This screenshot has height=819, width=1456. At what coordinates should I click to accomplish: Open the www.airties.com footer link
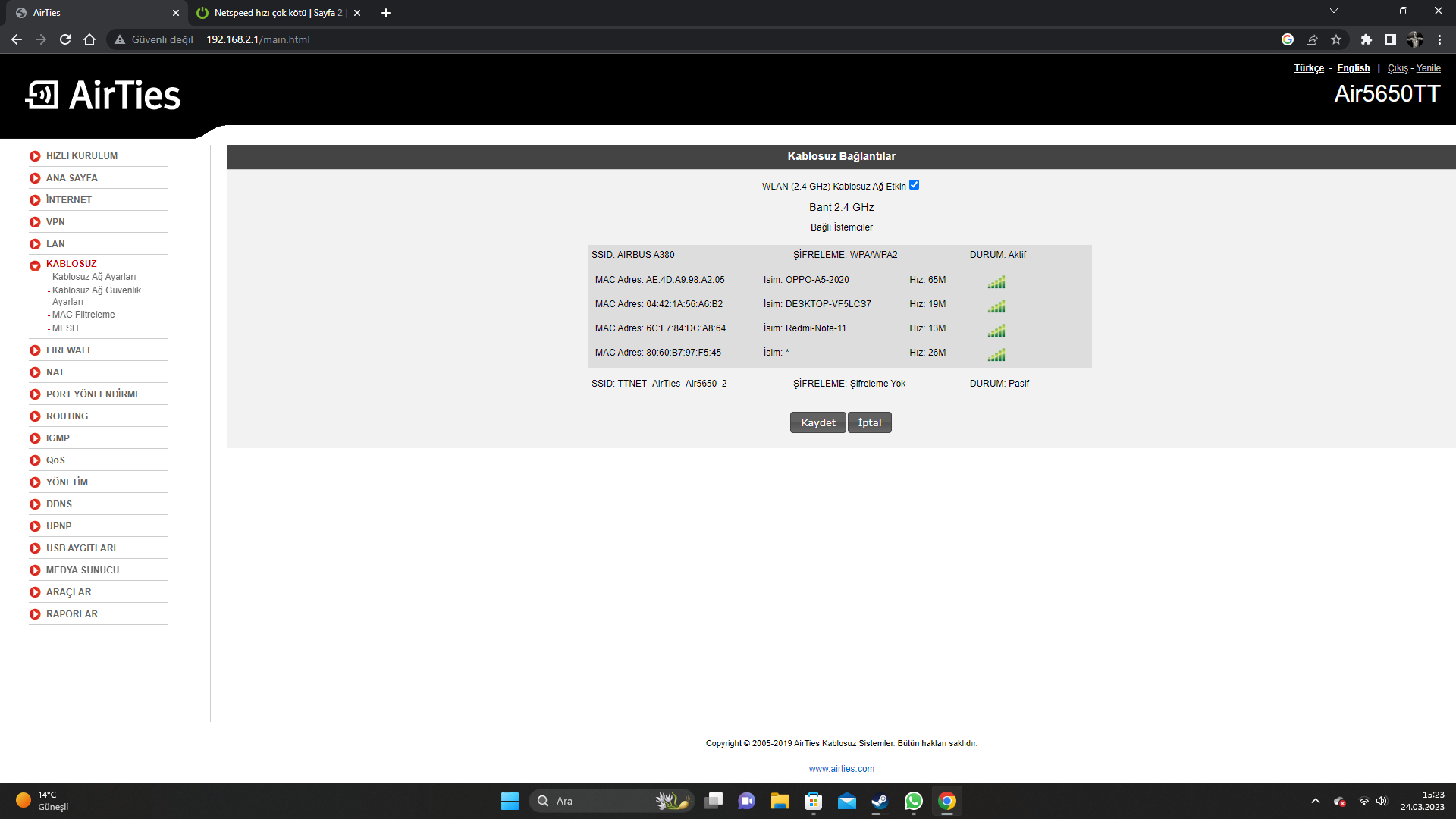[841, 769]
